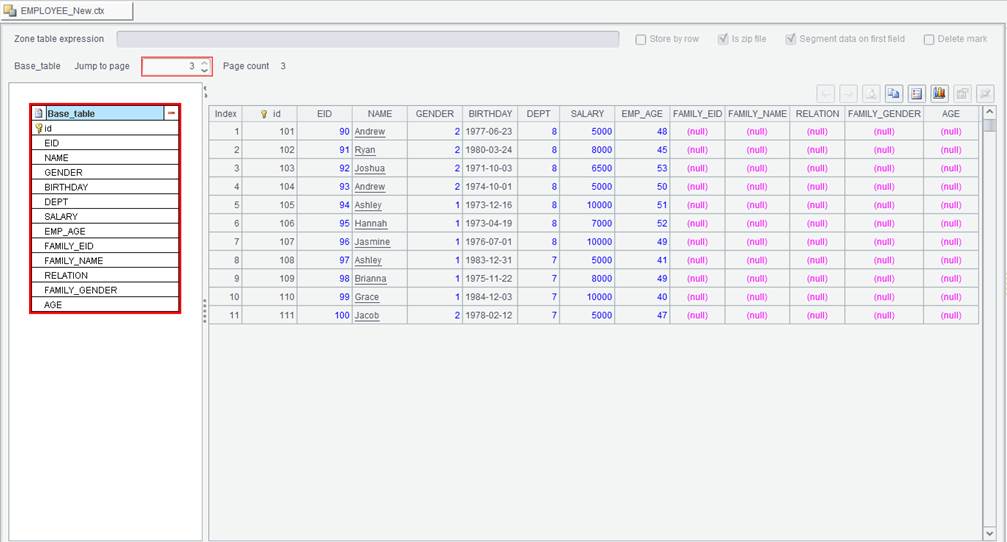Click the last grayed edit toolbar icon
This screenshot has width=1007, height=542.
point(985,94)
